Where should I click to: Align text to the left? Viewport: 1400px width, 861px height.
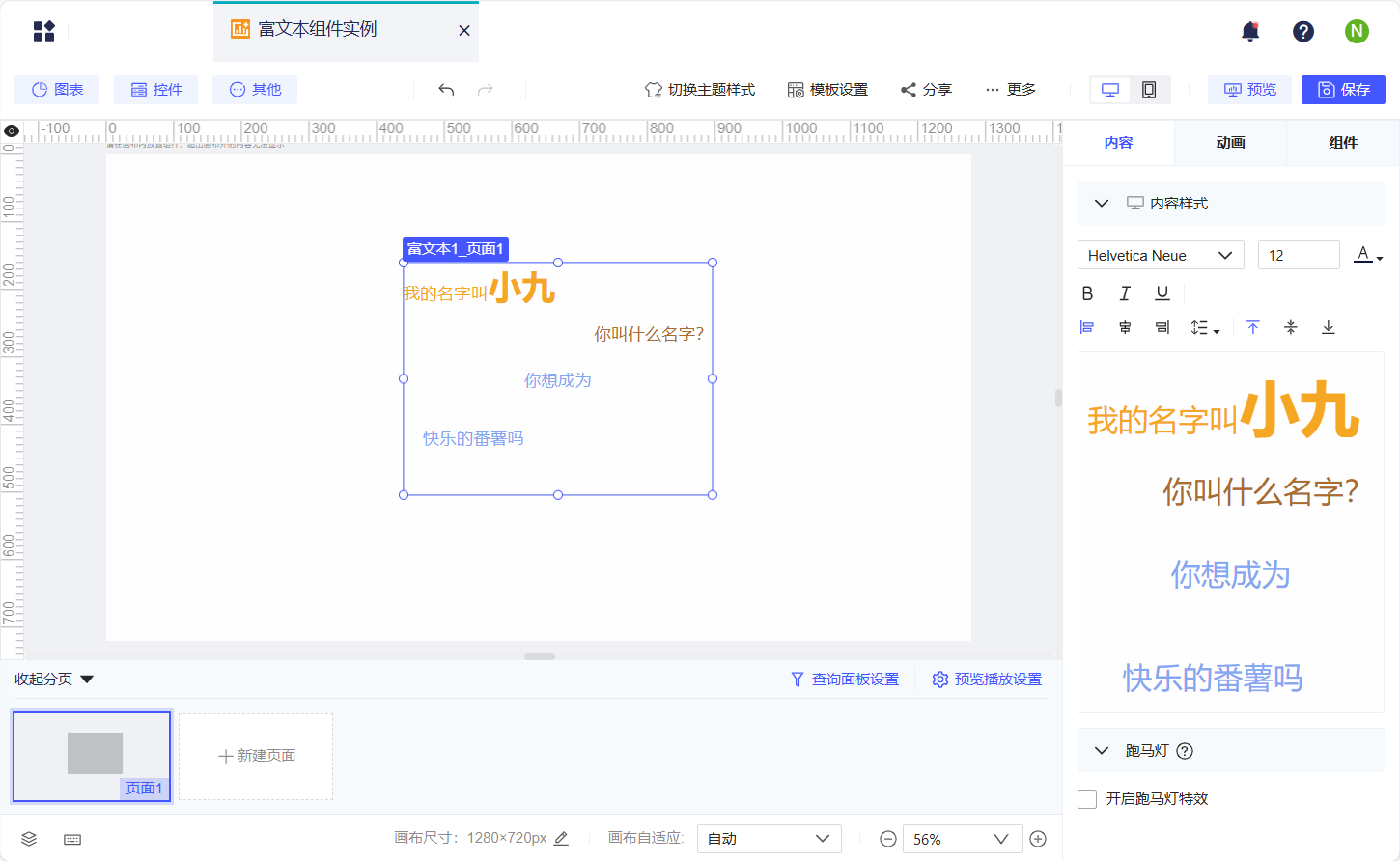[1087, 328]
